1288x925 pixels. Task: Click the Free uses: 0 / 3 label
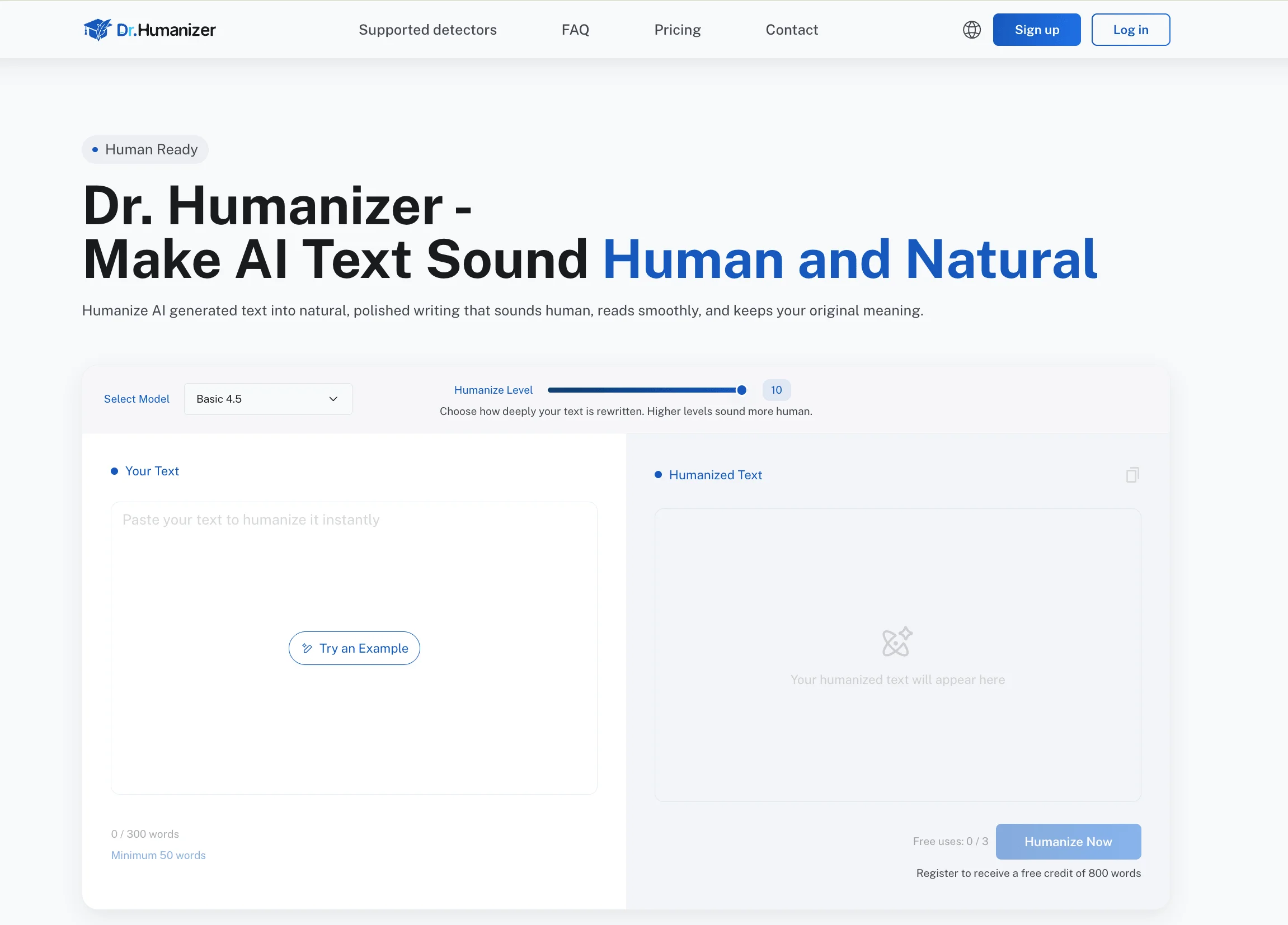(x=951, y=841)
